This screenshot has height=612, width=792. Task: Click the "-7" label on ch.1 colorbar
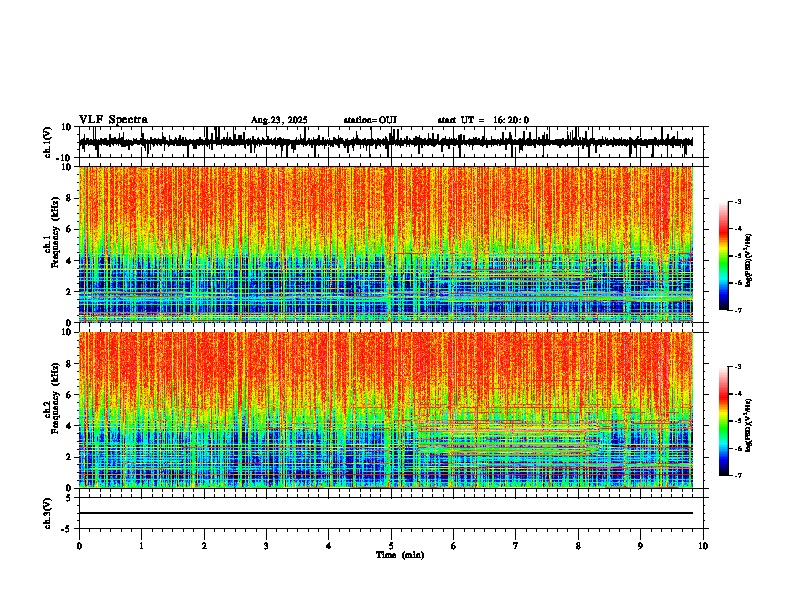738,310
